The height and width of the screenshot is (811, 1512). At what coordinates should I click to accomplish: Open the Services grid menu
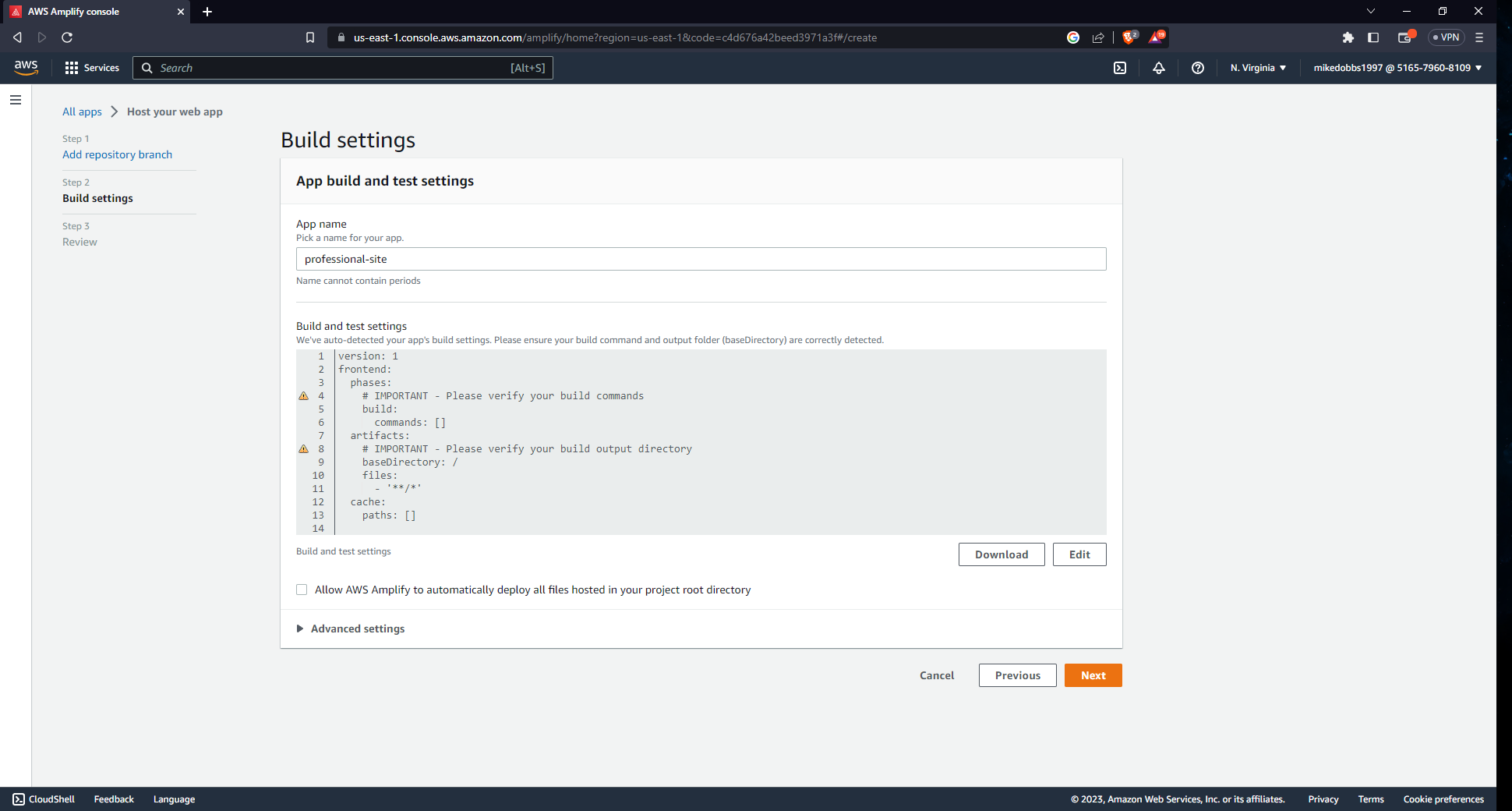[92, 68]
